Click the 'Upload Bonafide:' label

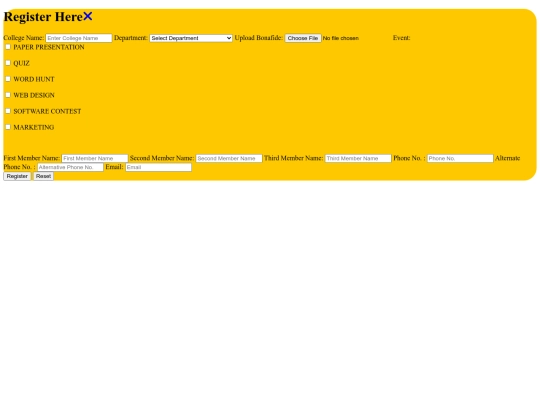(259, 38)
